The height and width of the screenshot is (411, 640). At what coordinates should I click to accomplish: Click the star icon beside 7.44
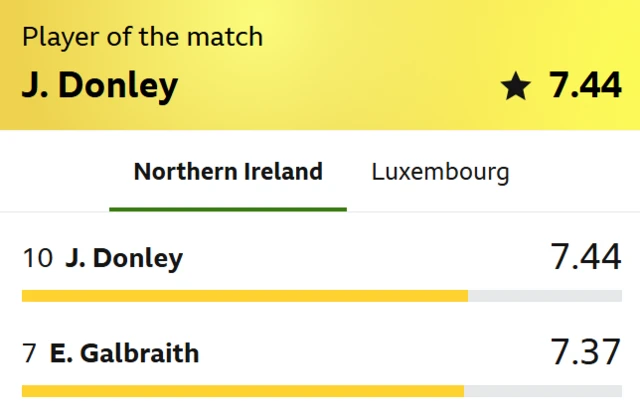pos(515,87)
